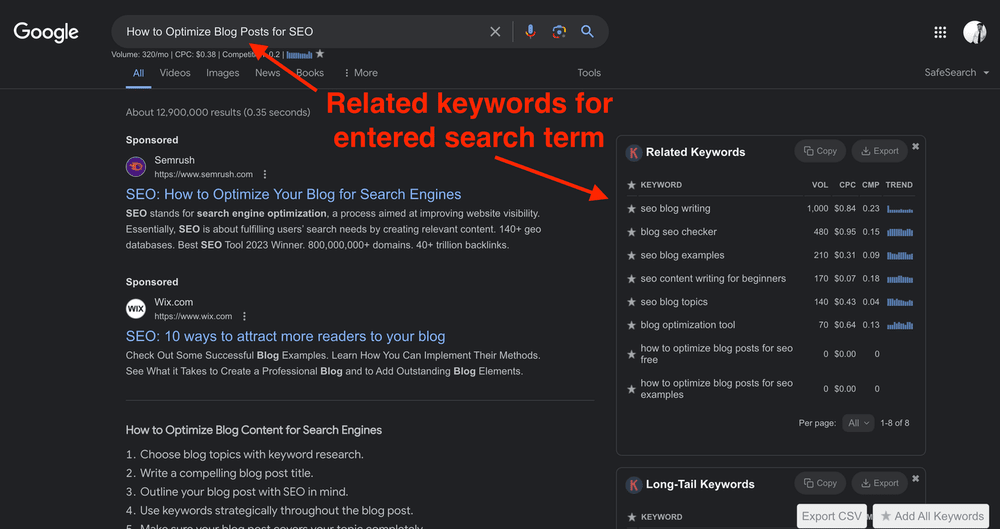Close the Long-Tail Keywords widget
Screen dimensions: 1000x529
point(916,478)
